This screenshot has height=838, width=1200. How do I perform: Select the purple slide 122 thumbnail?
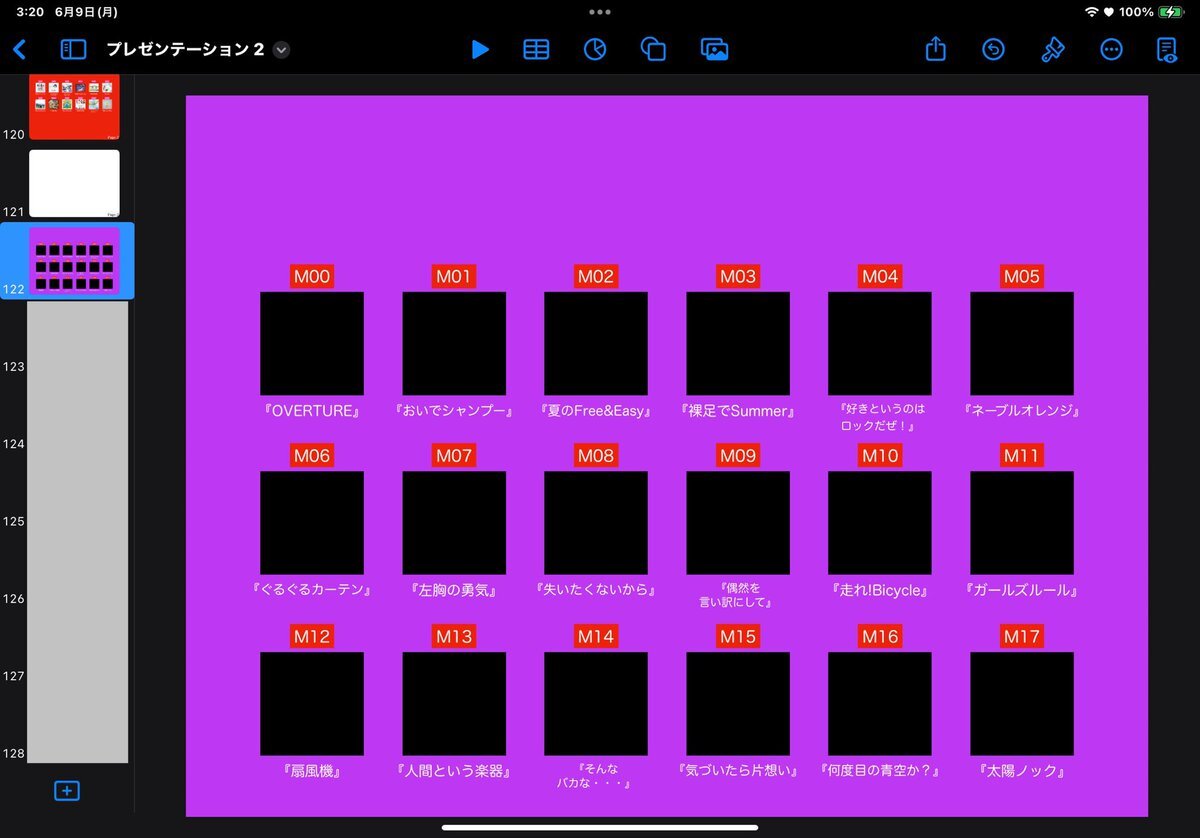click(74, 261)
